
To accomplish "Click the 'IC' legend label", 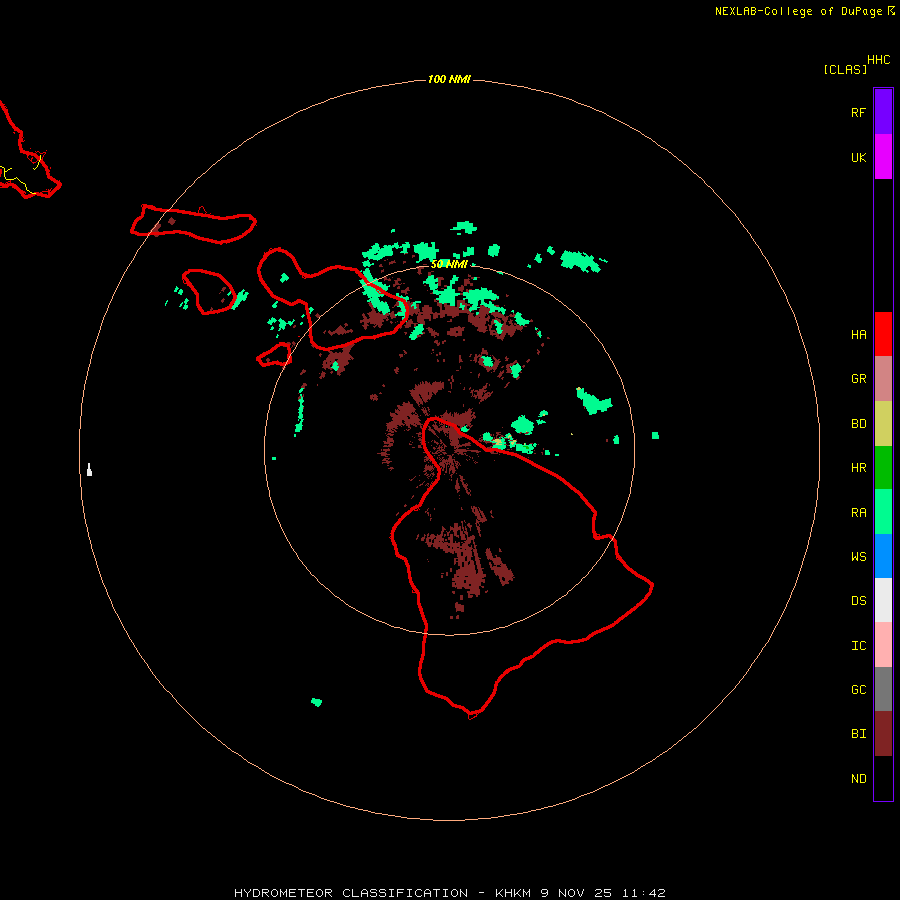I will [858, 646].
